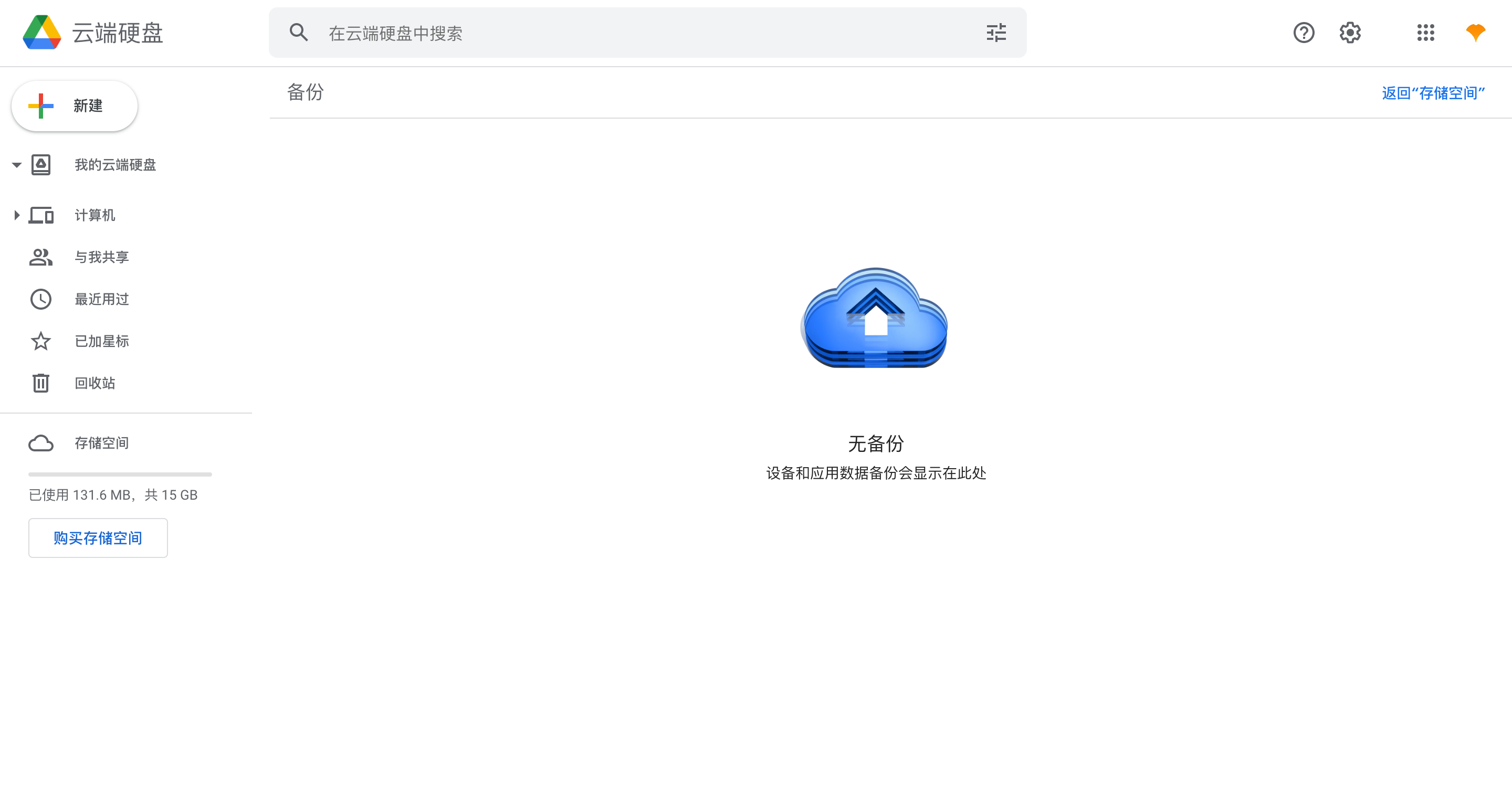Open 最近用过 in the sidebar

102,299
